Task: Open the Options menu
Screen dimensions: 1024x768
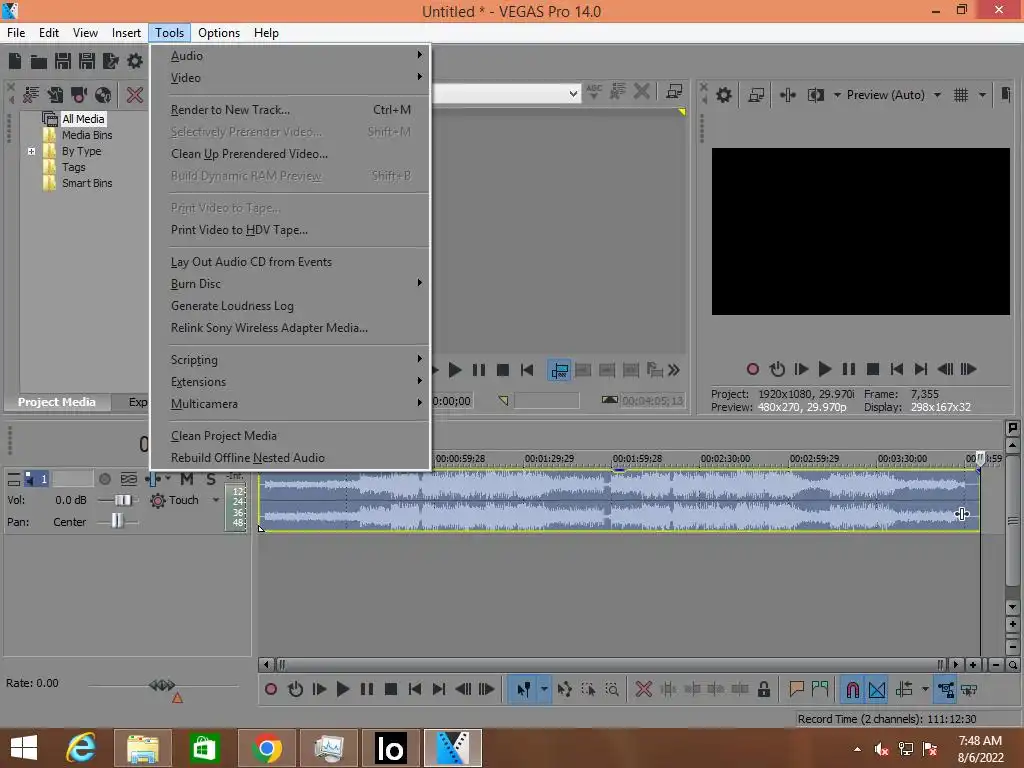Action: click(219, 33)
